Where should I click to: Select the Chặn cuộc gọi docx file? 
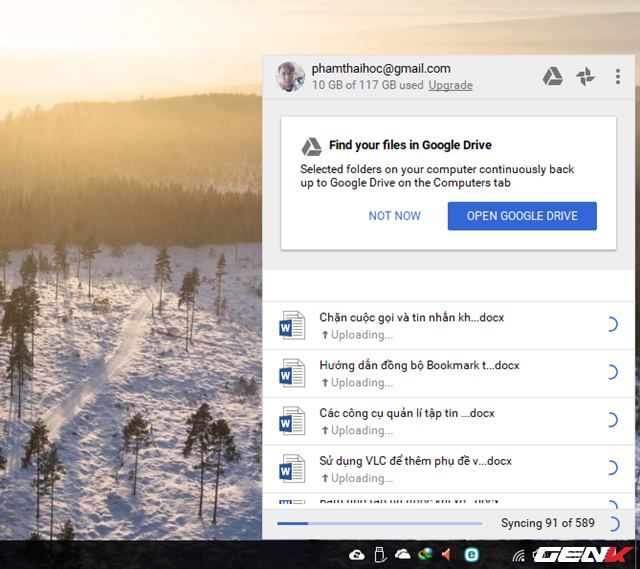[x=448, y=326]
